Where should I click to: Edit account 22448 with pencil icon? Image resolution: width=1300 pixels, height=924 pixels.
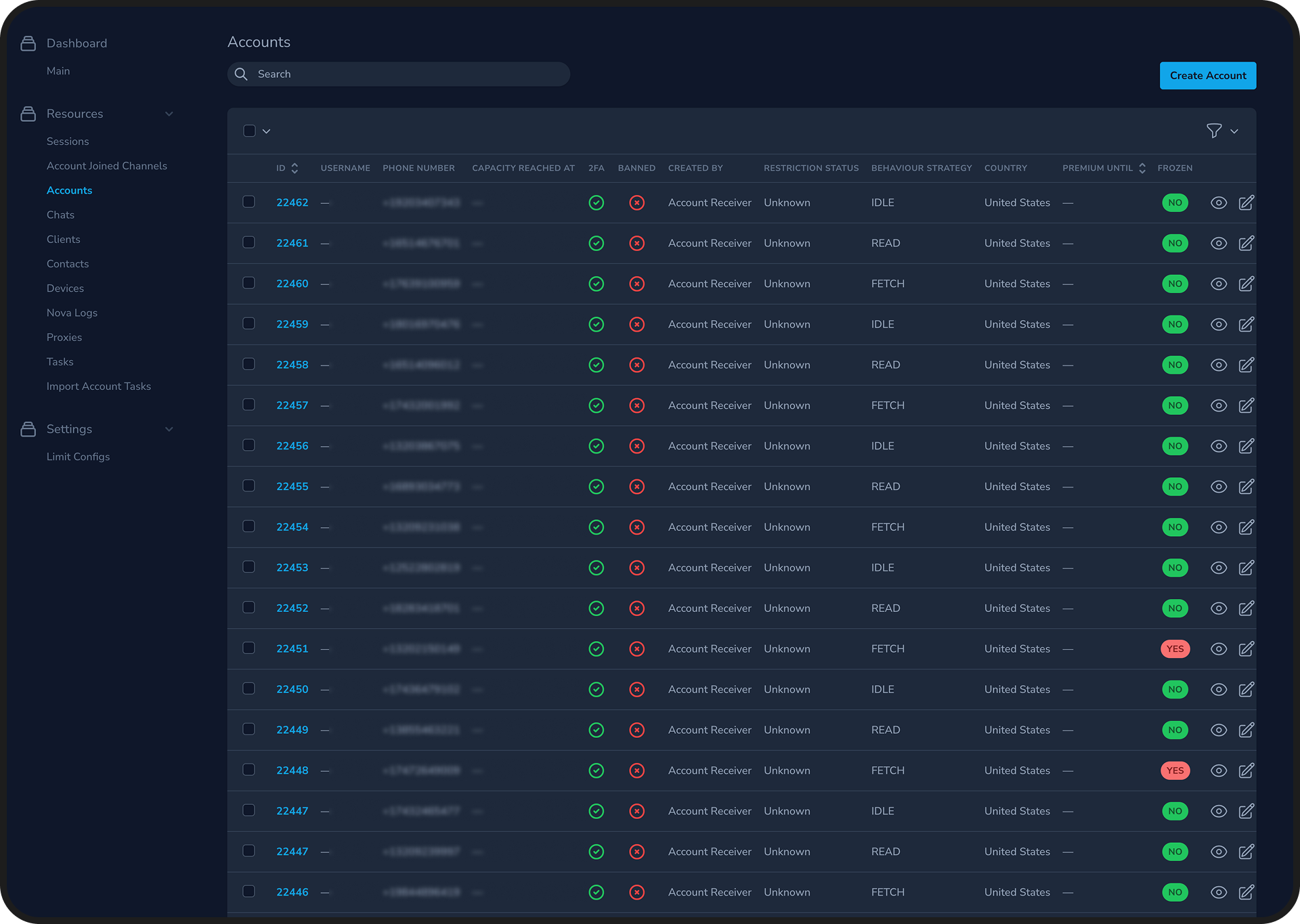point(1247,770)
